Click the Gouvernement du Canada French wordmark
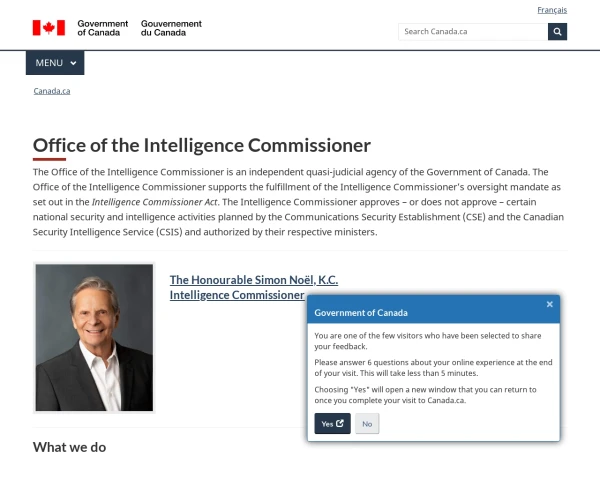The height and width of the screenshot is (480, 600). click(x=171, y=28)
